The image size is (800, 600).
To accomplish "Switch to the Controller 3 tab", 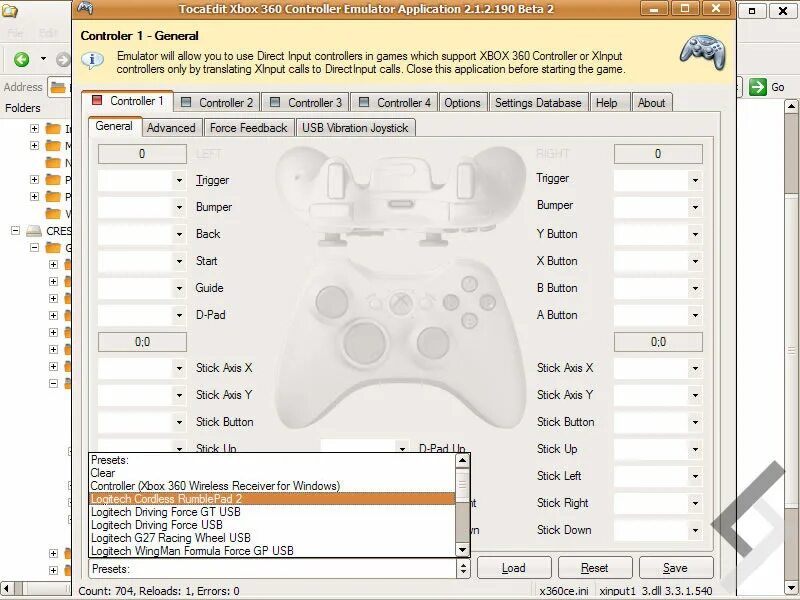I will tap(306, 103).
